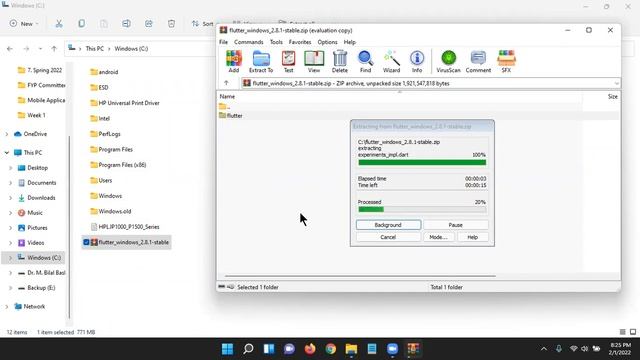Collapse the This PC tree node

click(x=7, y=153)
